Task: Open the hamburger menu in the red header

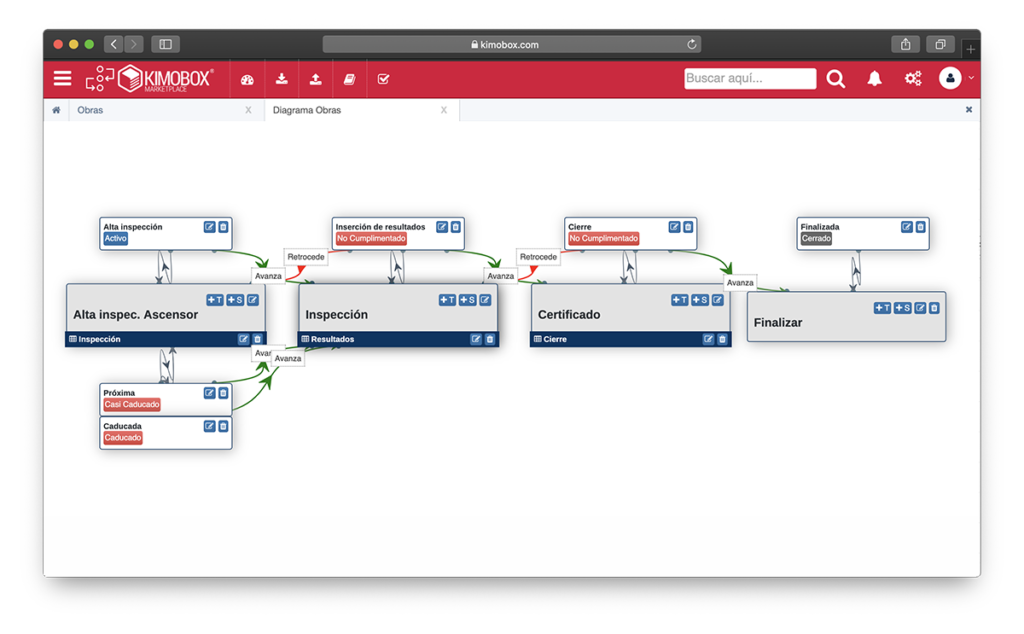Action: 62,78
